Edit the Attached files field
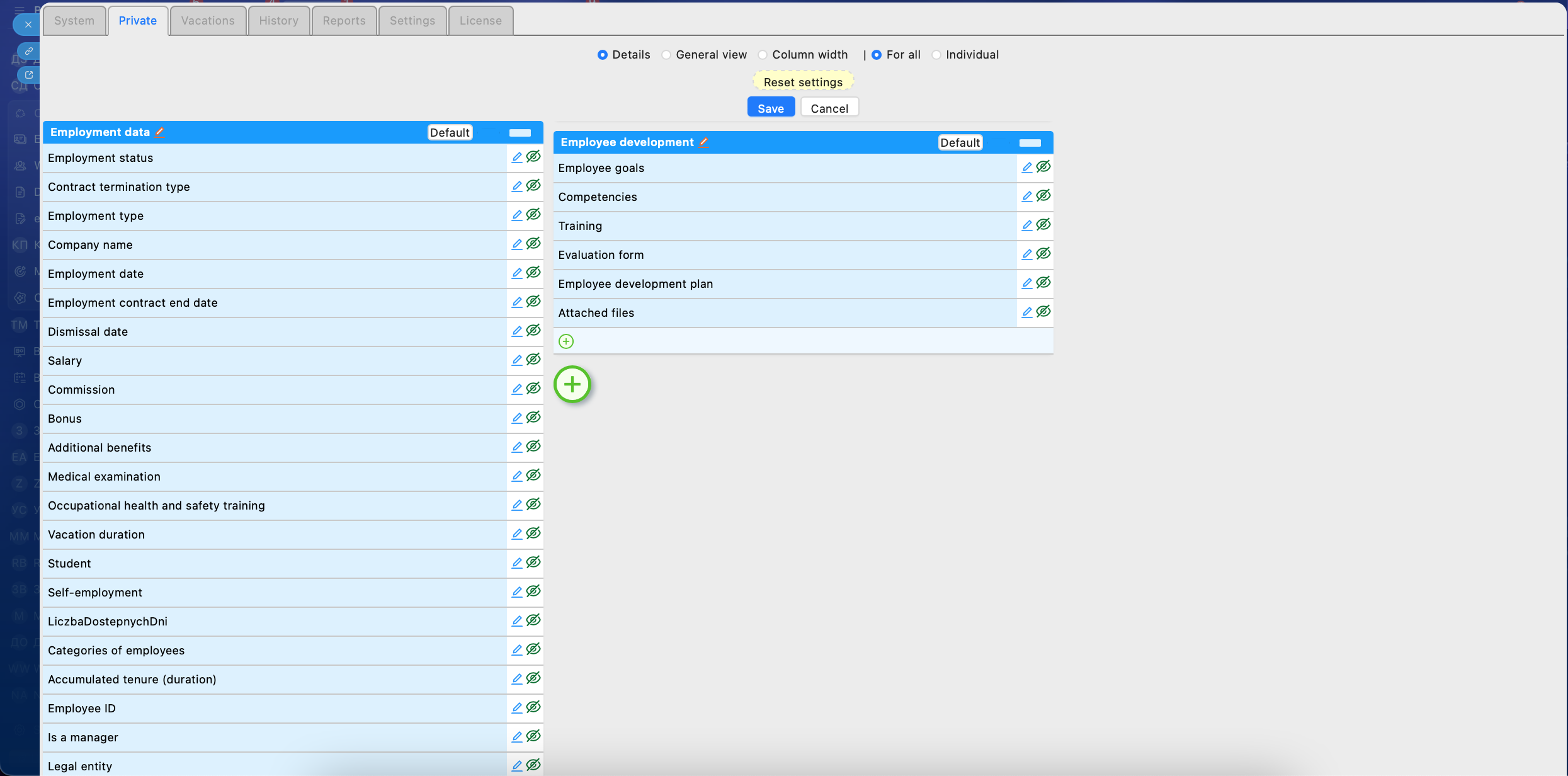The width and height of the screenshot is (1568, 776). pos(1027,312)
